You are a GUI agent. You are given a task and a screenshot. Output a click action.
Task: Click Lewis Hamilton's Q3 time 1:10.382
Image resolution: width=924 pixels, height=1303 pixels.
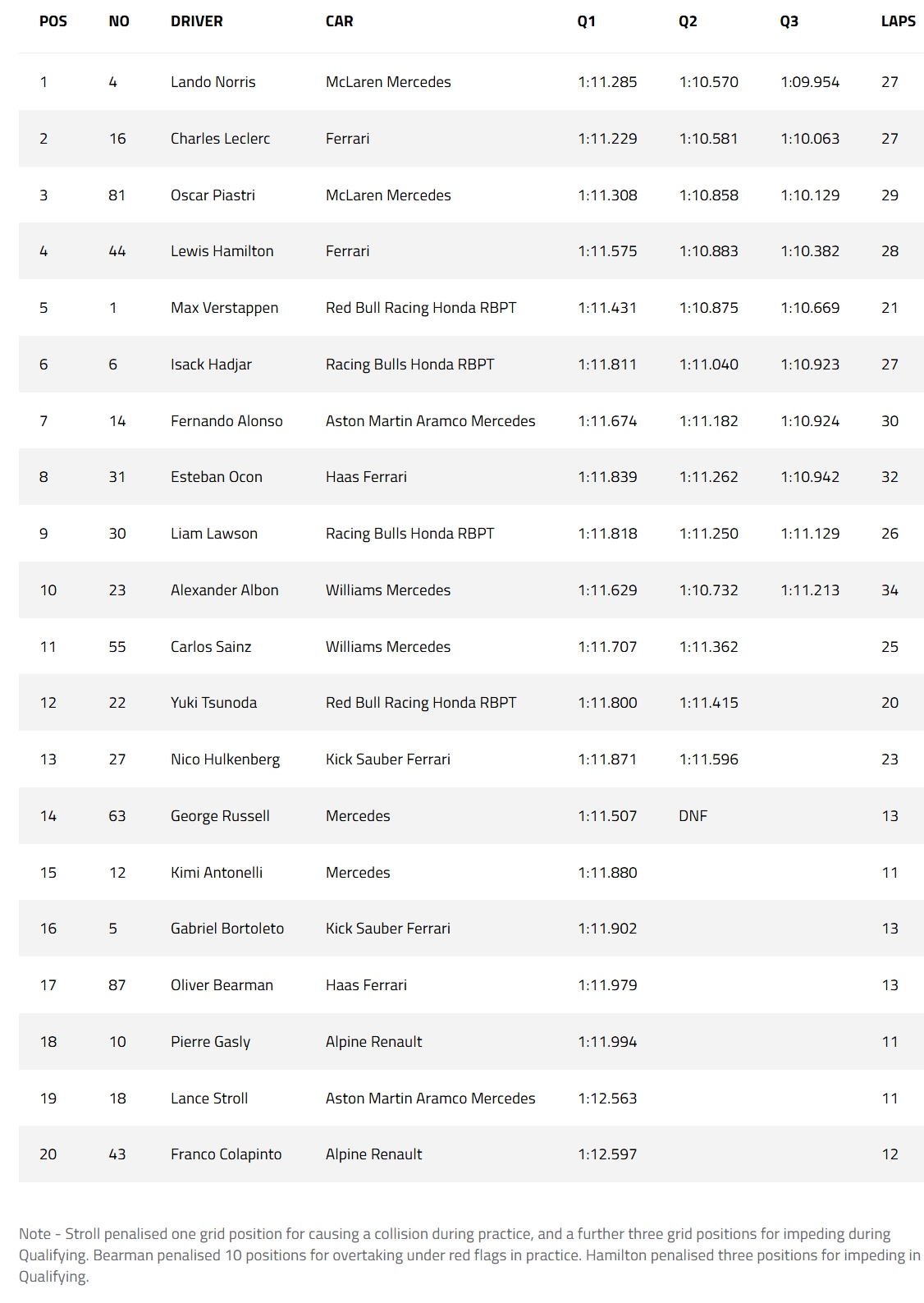[809, 251]
